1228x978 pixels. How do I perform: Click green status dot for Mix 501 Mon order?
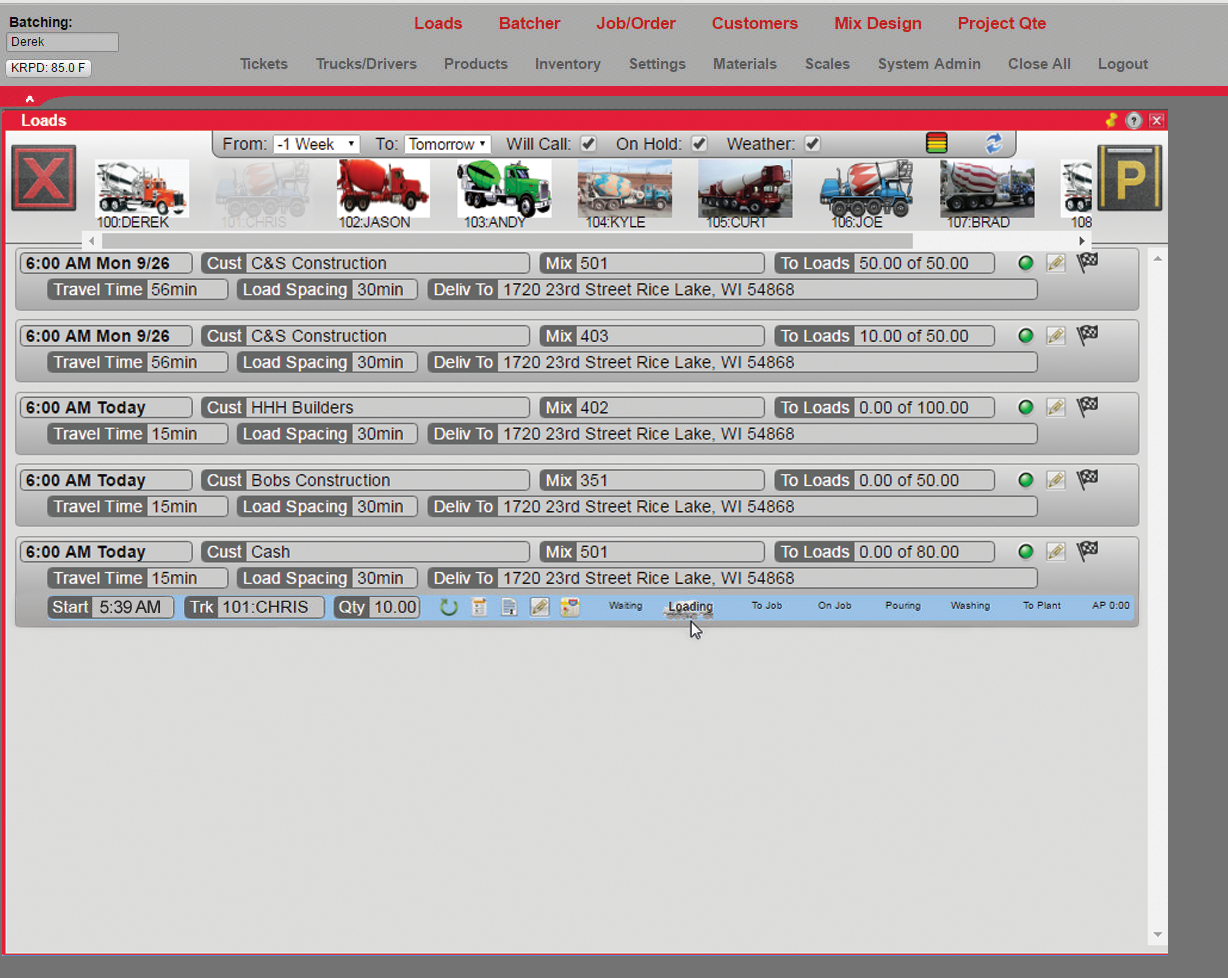(1025, 264)
